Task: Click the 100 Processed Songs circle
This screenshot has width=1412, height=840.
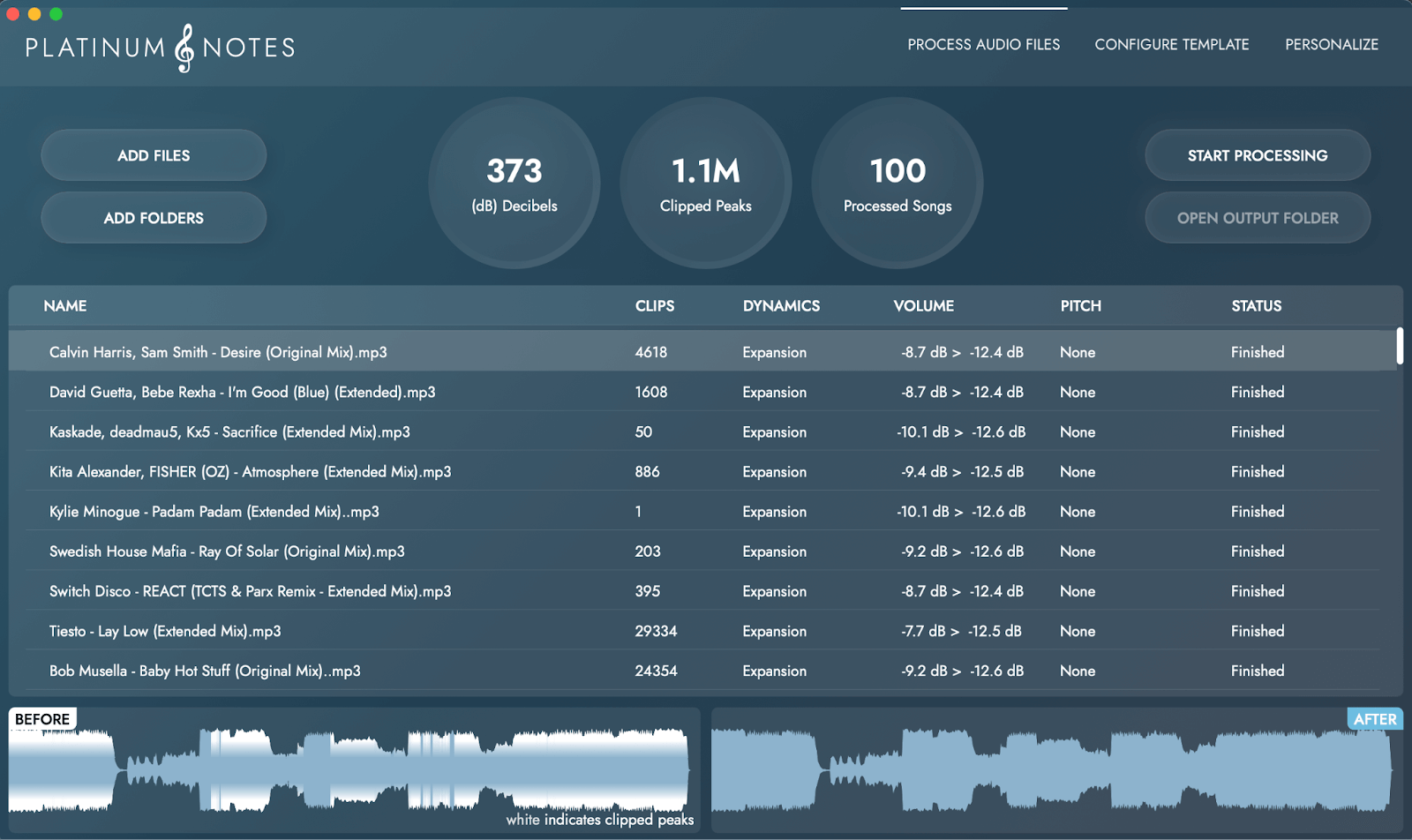Action: 898,184
